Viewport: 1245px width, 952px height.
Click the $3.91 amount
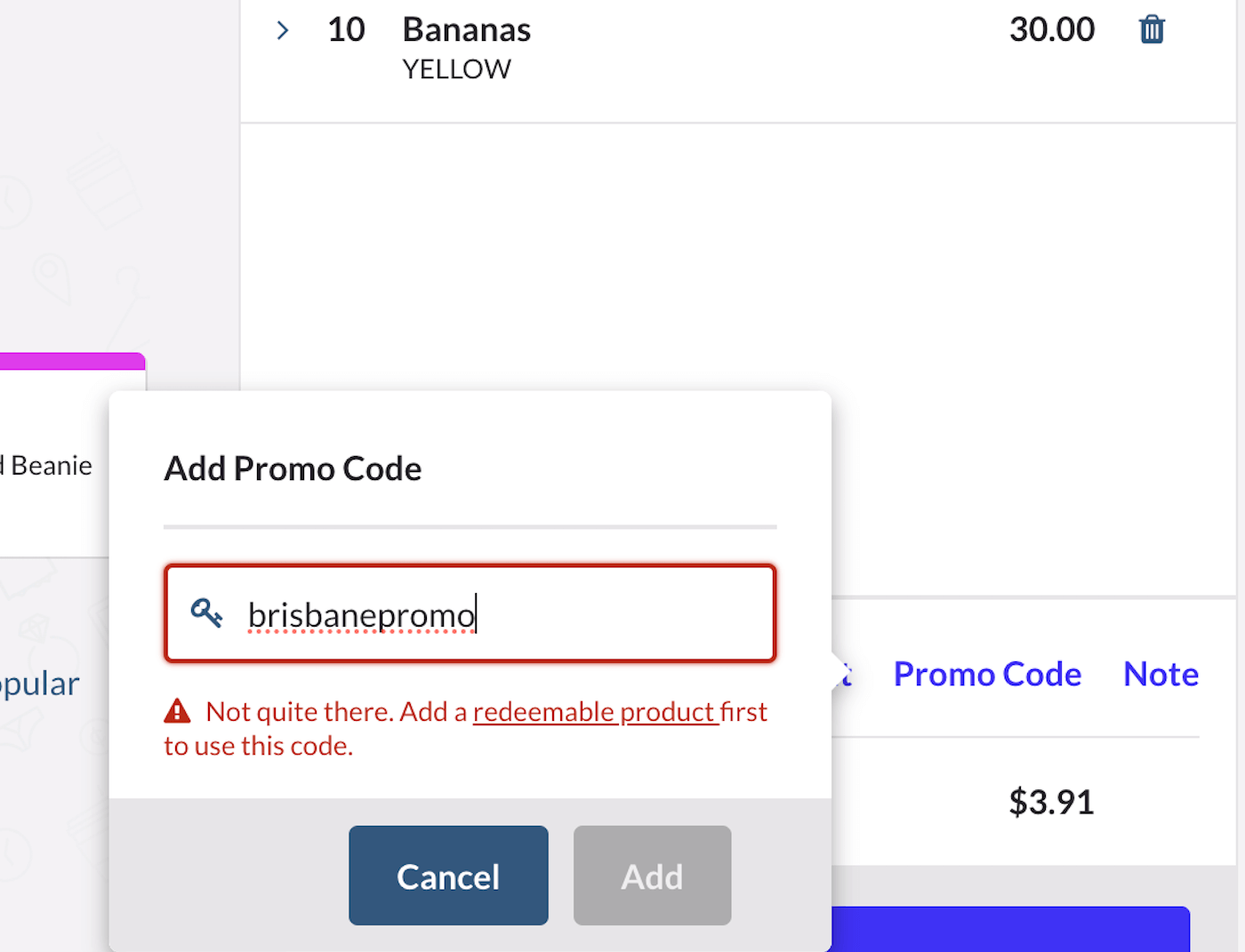[1051, 801]
